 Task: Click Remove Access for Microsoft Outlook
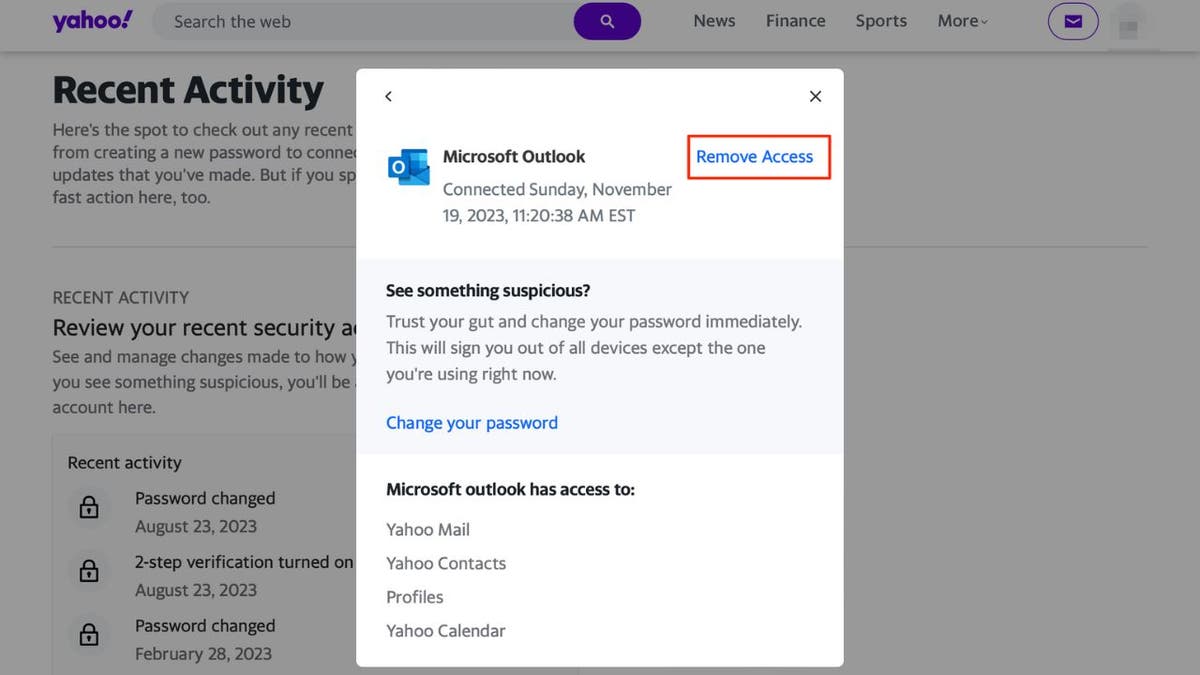coord(755,156)
